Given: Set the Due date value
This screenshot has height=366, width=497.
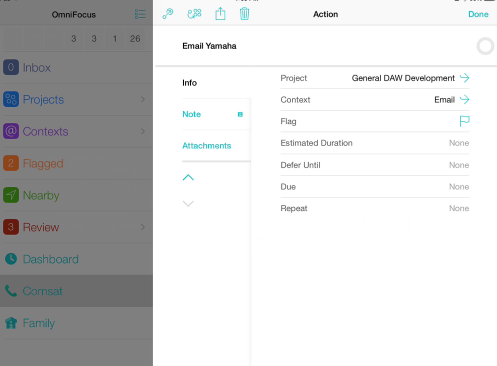Looking at the screenshot, I should [x=459, y=187].
